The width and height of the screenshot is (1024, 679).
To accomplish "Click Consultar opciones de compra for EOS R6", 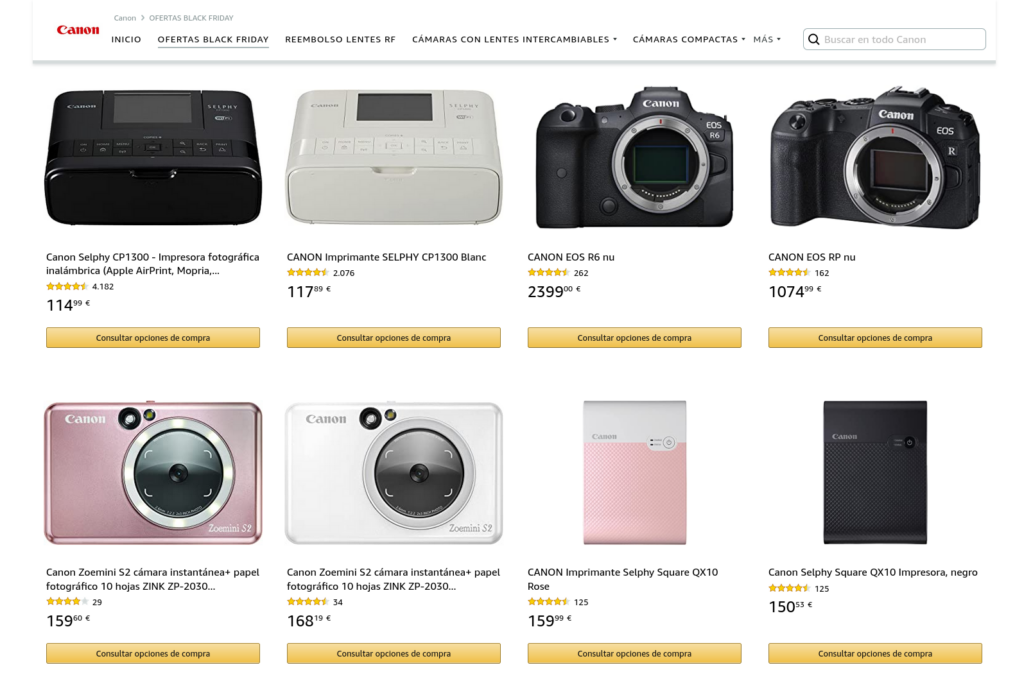I will click(x=634, y=338).
